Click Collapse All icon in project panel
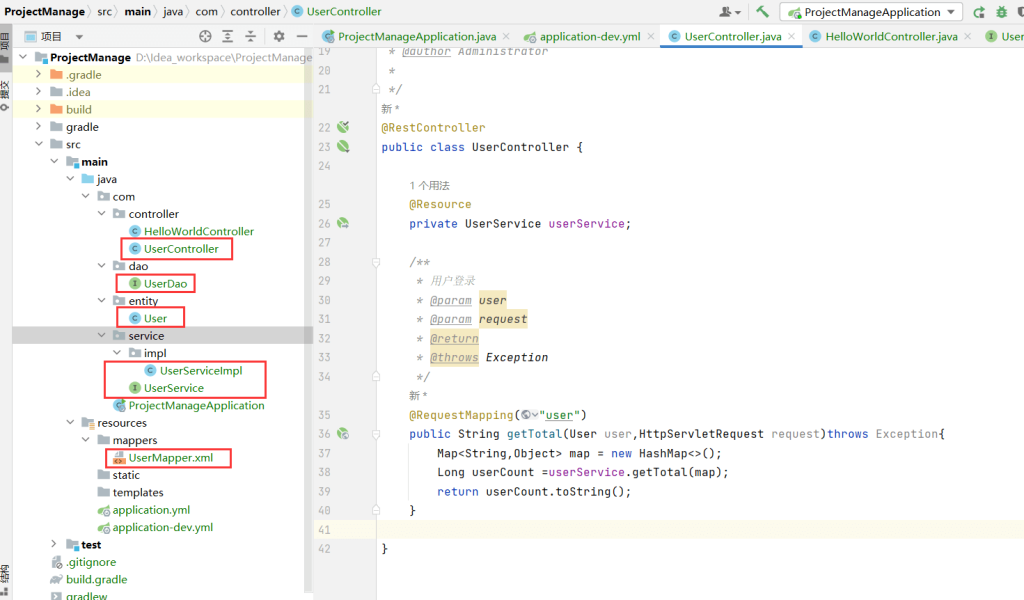The width and height of the screenshot is (1024, 600). click(251, 36)
